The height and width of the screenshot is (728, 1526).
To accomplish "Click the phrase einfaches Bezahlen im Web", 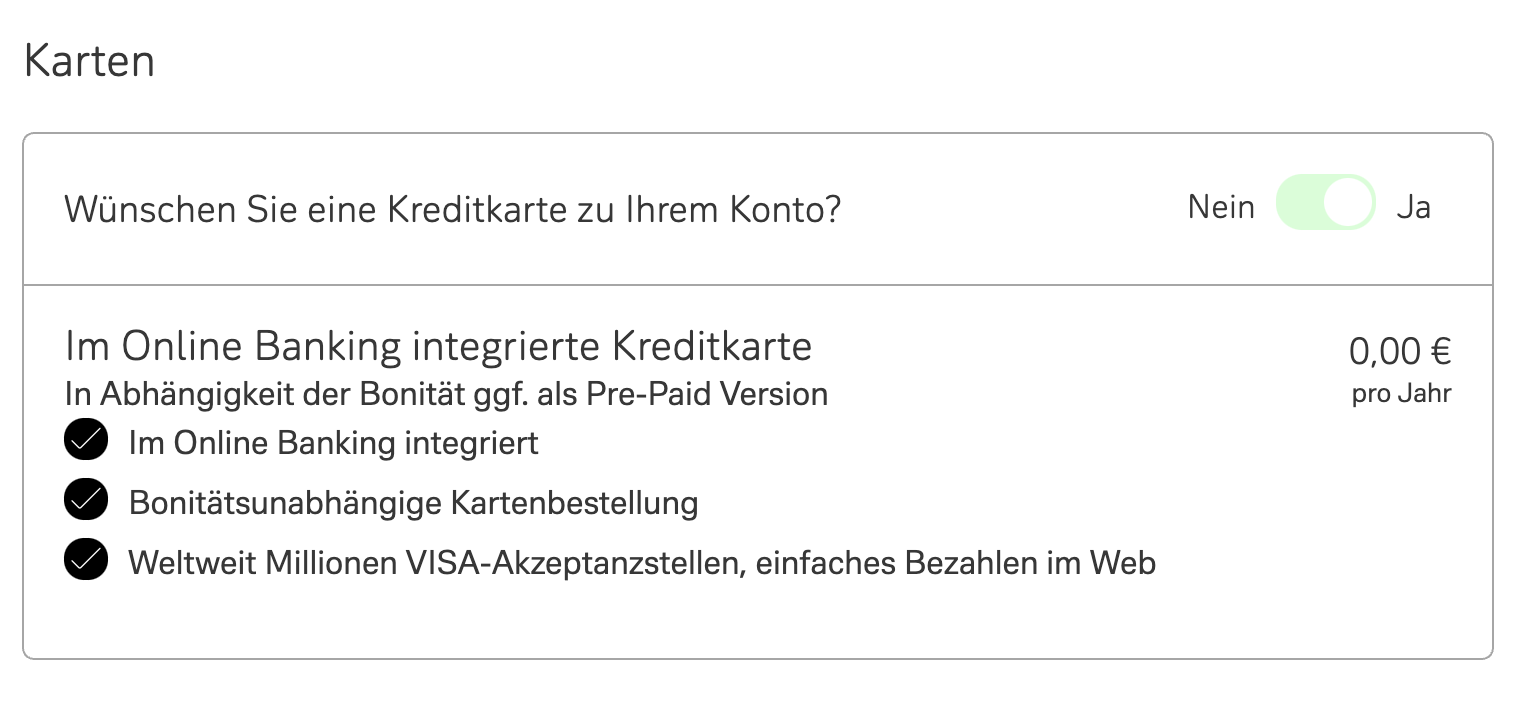I will [x=956, y=562].
